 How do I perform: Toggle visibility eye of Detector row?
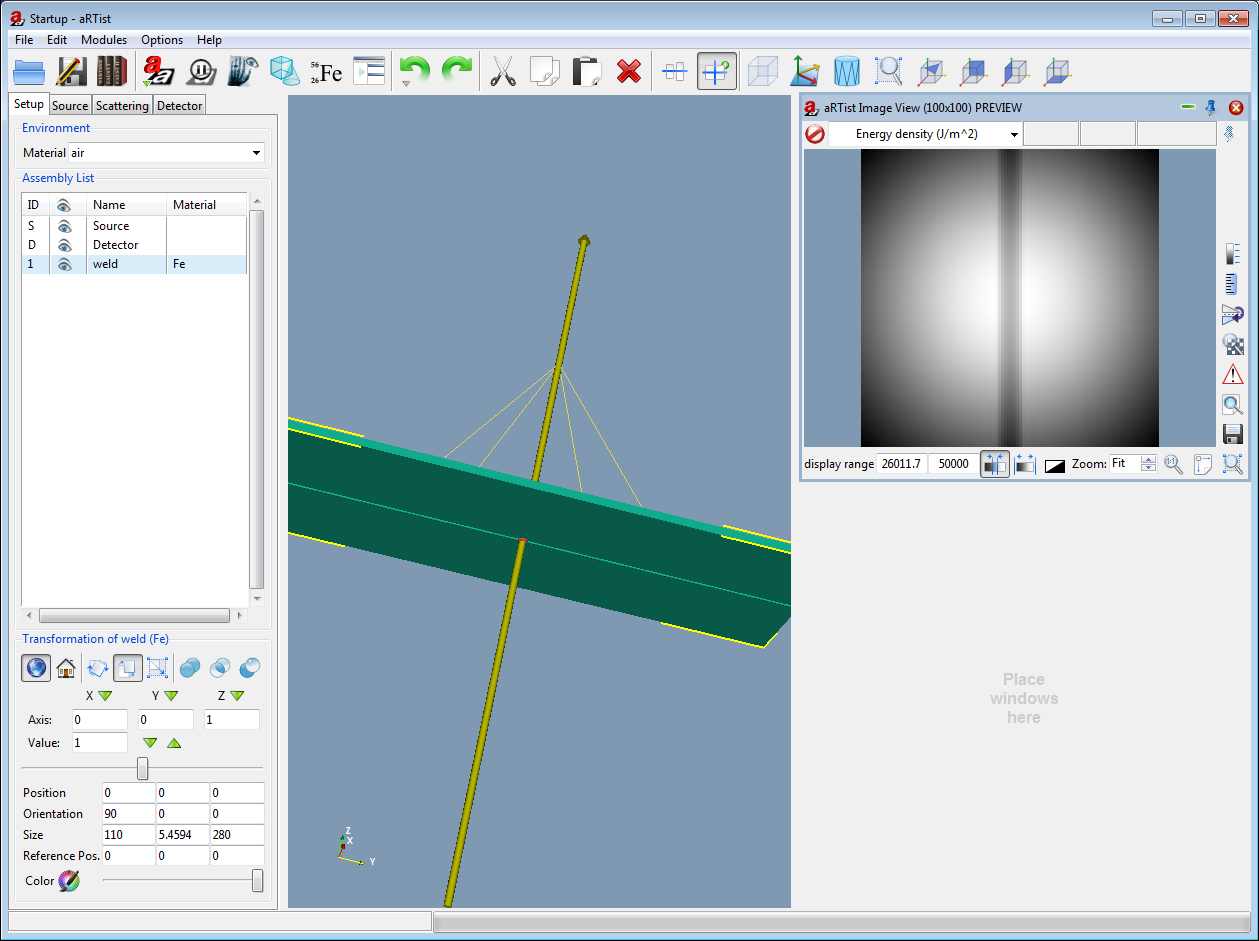pyautogui.click(x=64, y=245)
